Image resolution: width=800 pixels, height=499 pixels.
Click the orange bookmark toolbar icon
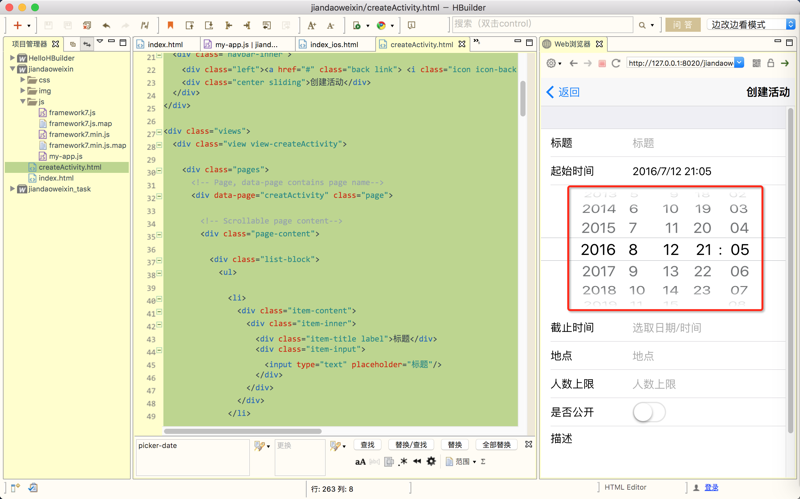(170, 25)
